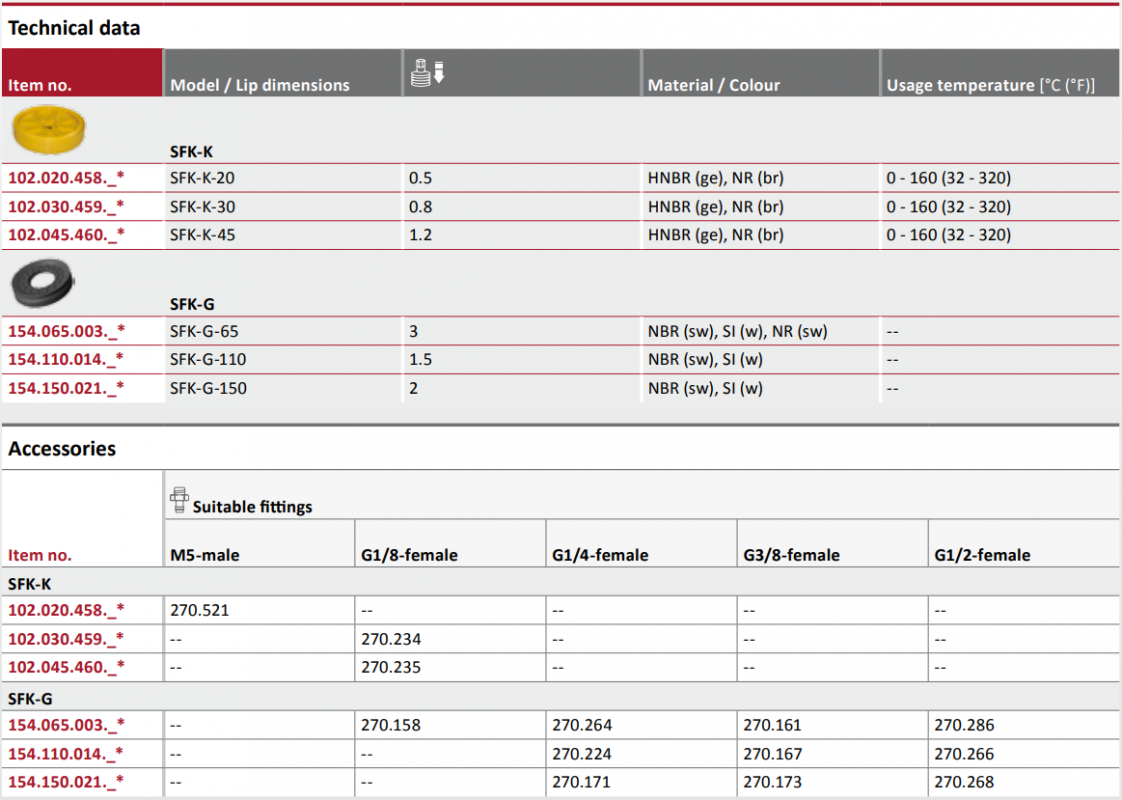Click the value "1.5" in SFK-G-110 row

(420, 359)
